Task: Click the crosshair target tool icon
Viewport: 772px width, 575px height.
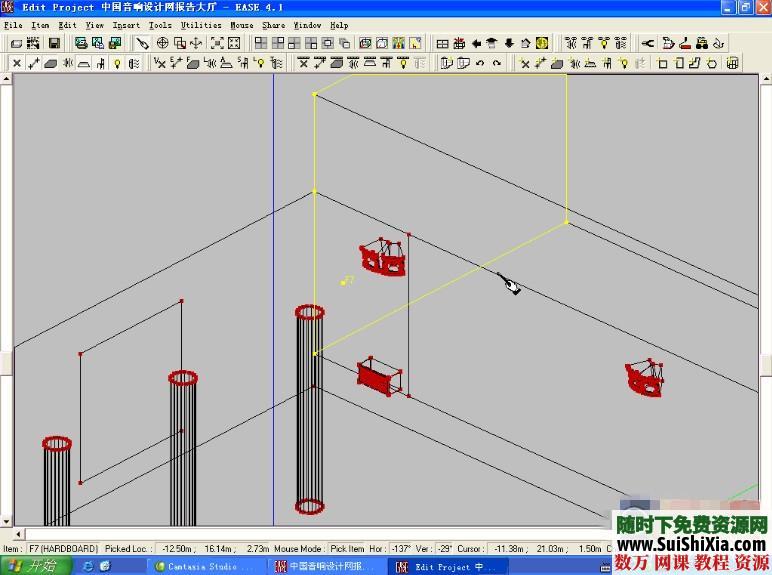Action: tap(162, 43)
